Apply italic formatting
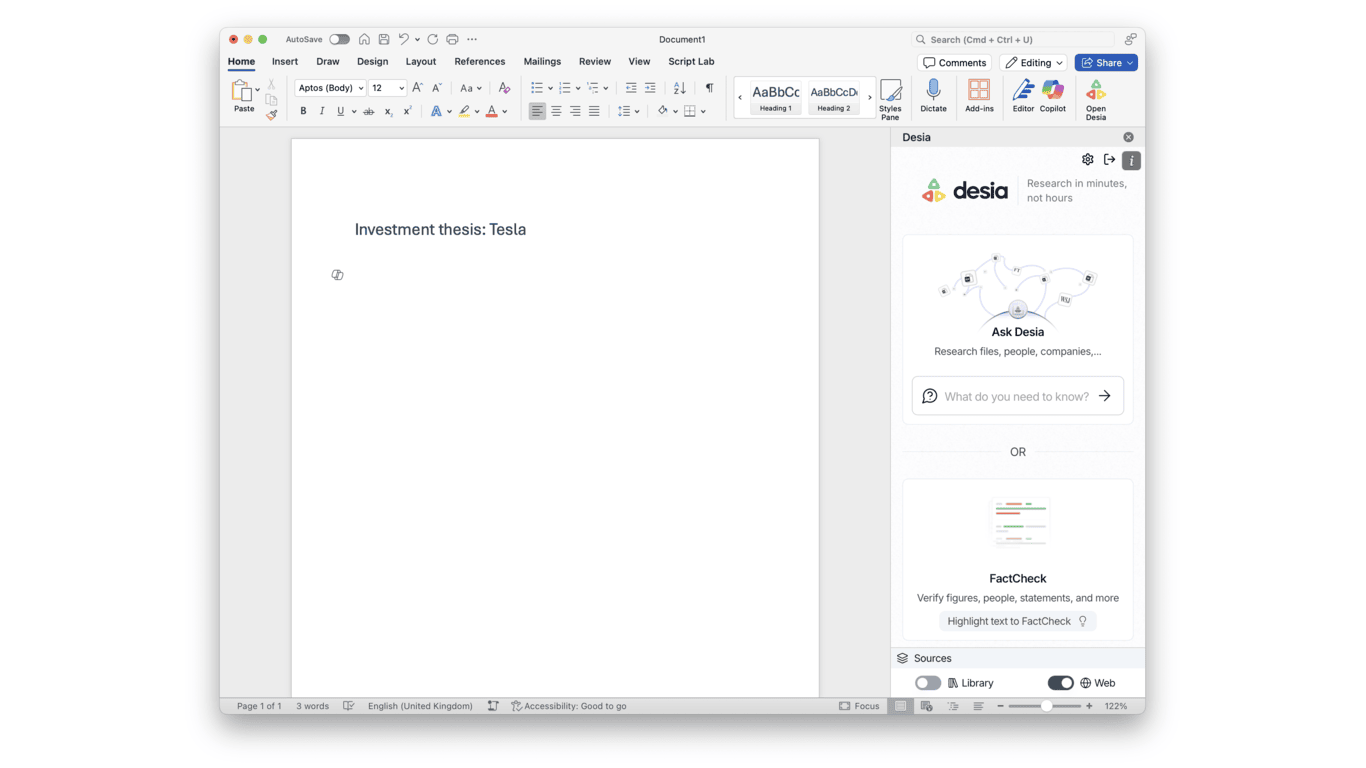The height and width of the screenshot is (768, 1366). click(x=322, y=111)
